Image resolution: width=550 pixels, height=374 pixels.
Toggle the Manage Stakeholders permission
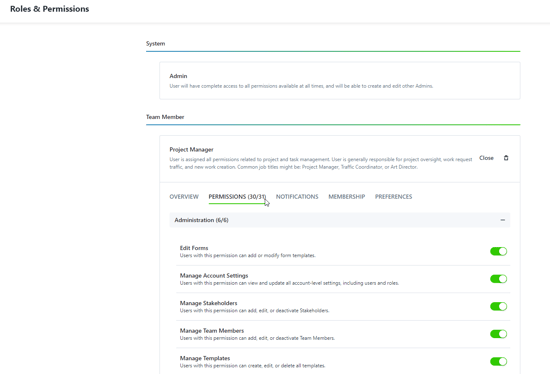tap(498, 306)
